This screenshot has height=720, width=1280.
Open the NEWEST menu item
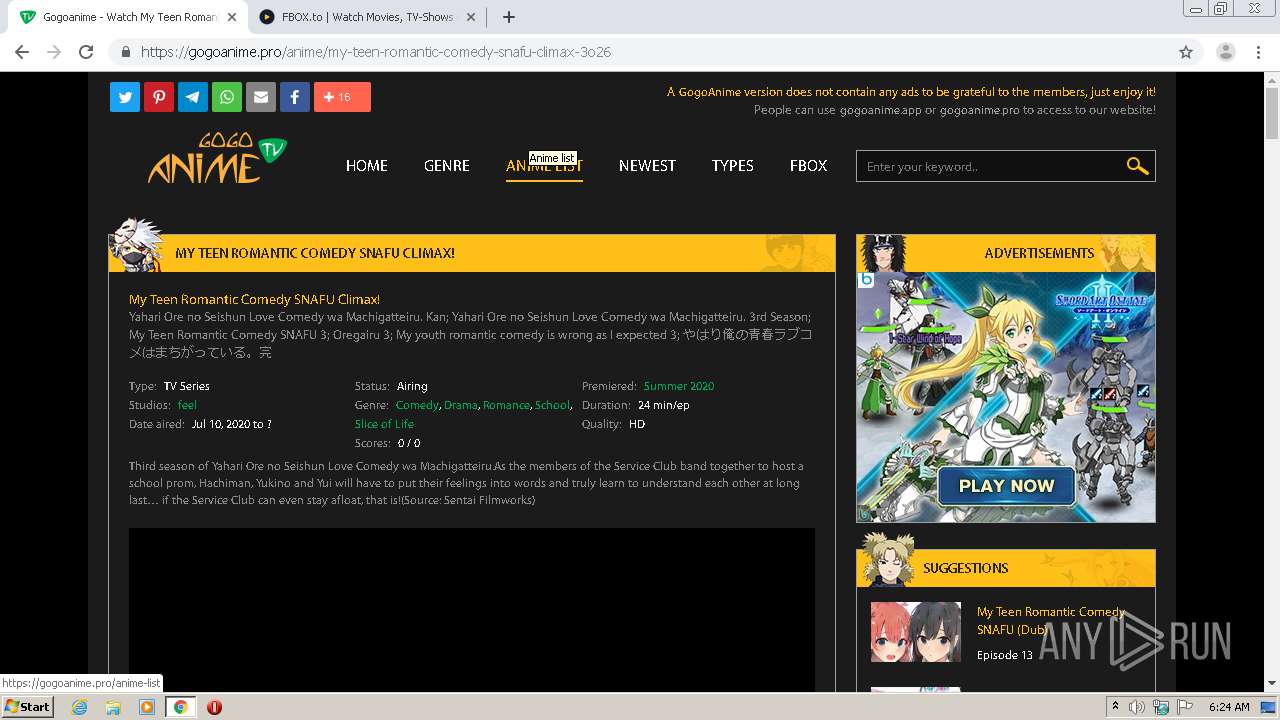pos(647,166)
